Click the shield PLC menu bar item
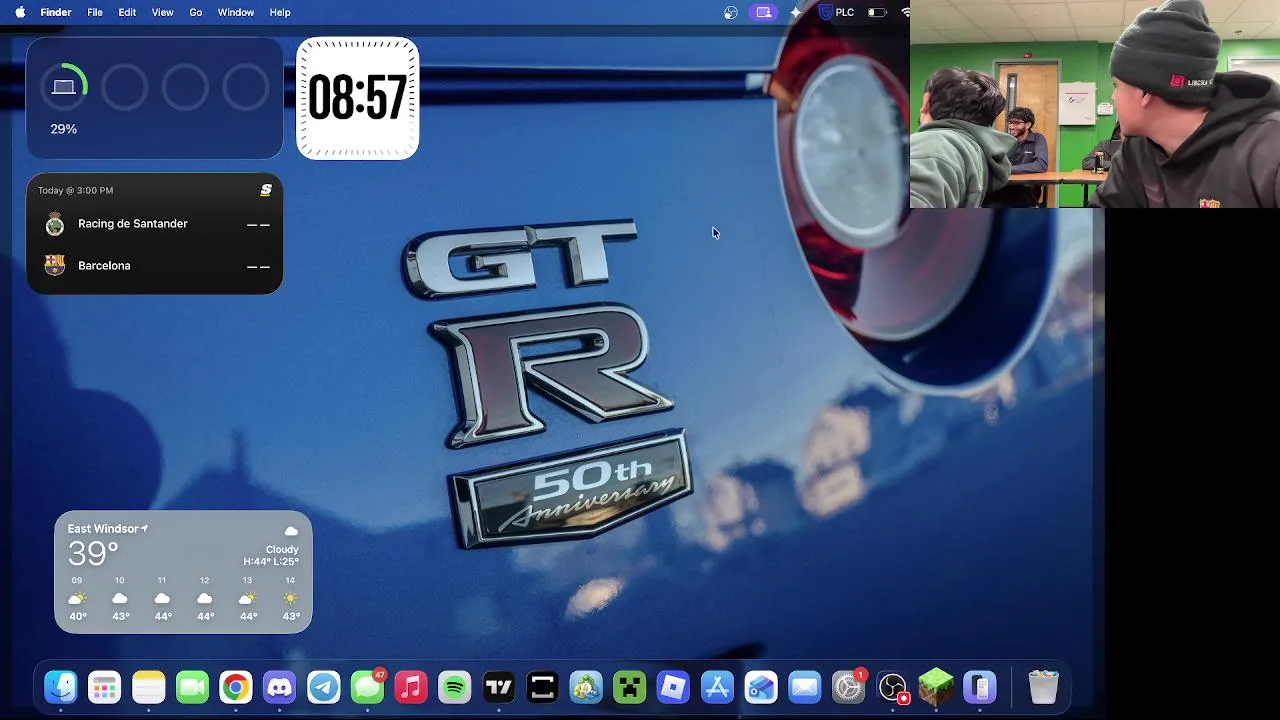The image size is (1280, 720). [836, 12]
